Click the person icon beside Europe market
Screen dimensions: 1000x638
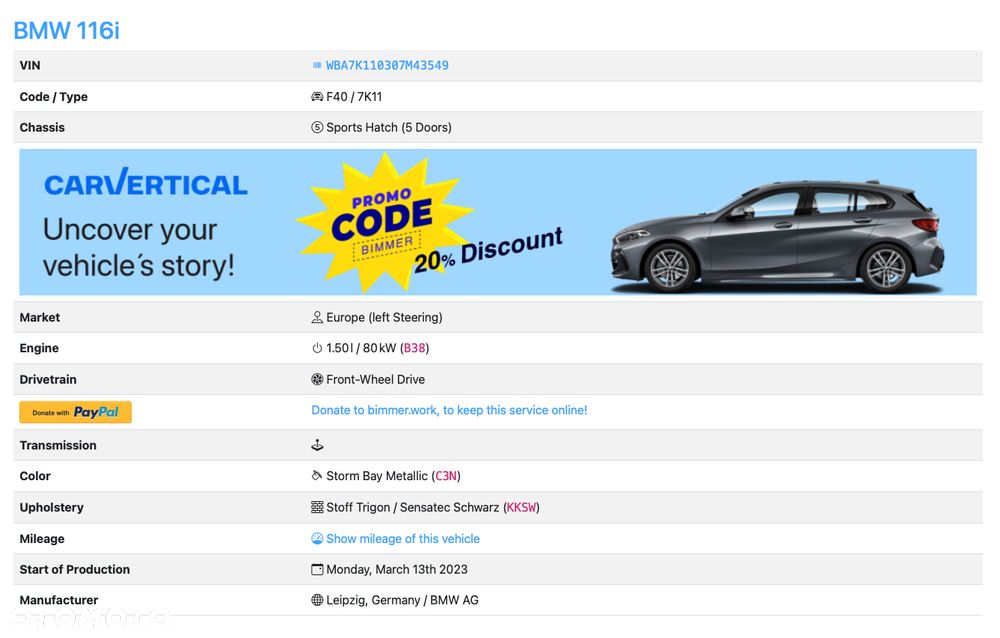(x=317, y=317)
